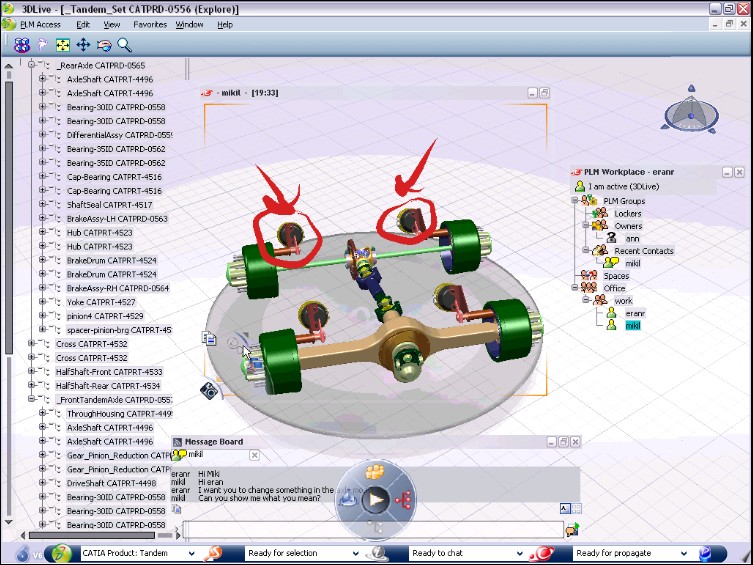Close the mikil chat tab in Message Board
Viewport: 753px width, 565px height.
coord(255,455)
